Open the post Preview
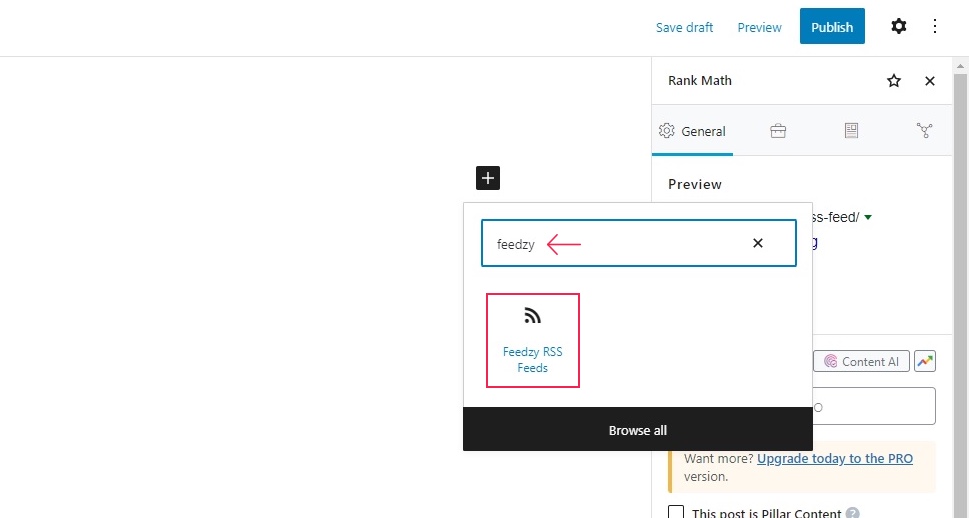The width and height of the screenshot is (969, 518). click(x=759, y=27)
